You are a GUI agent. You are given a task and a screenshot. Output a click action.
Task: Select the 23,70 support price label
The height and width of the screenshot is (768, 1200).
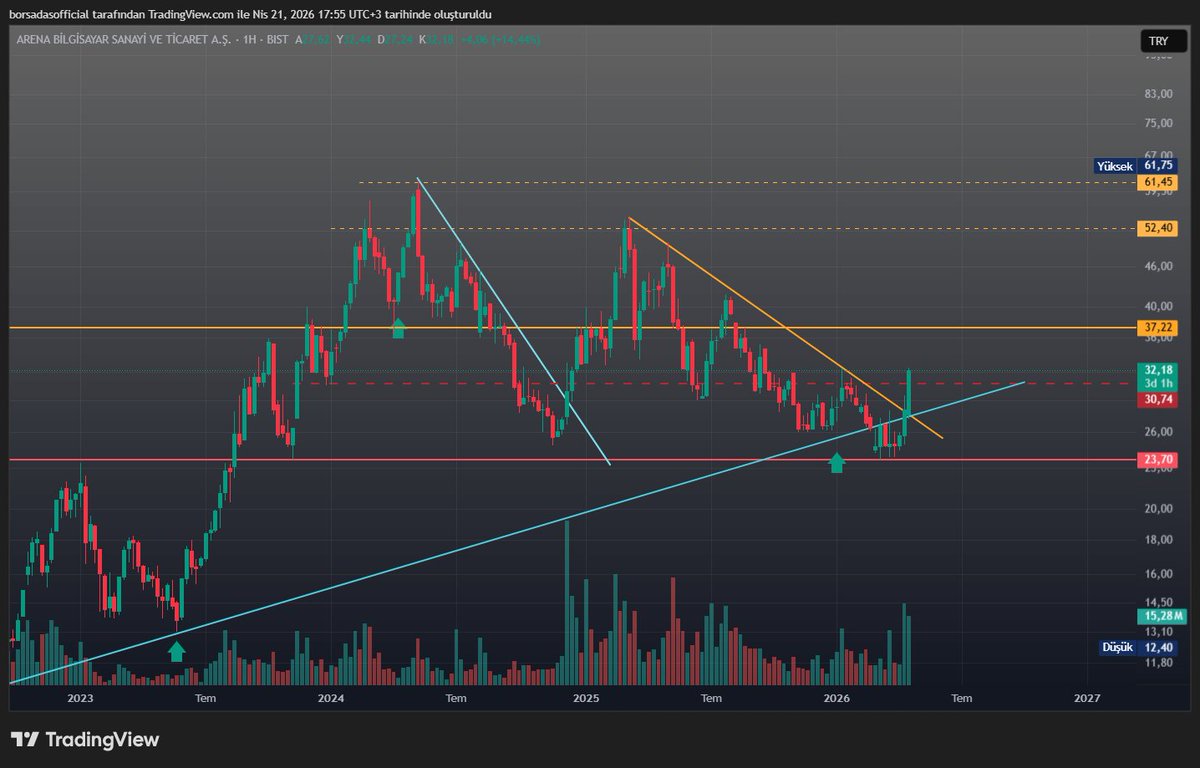[1159, 460]
